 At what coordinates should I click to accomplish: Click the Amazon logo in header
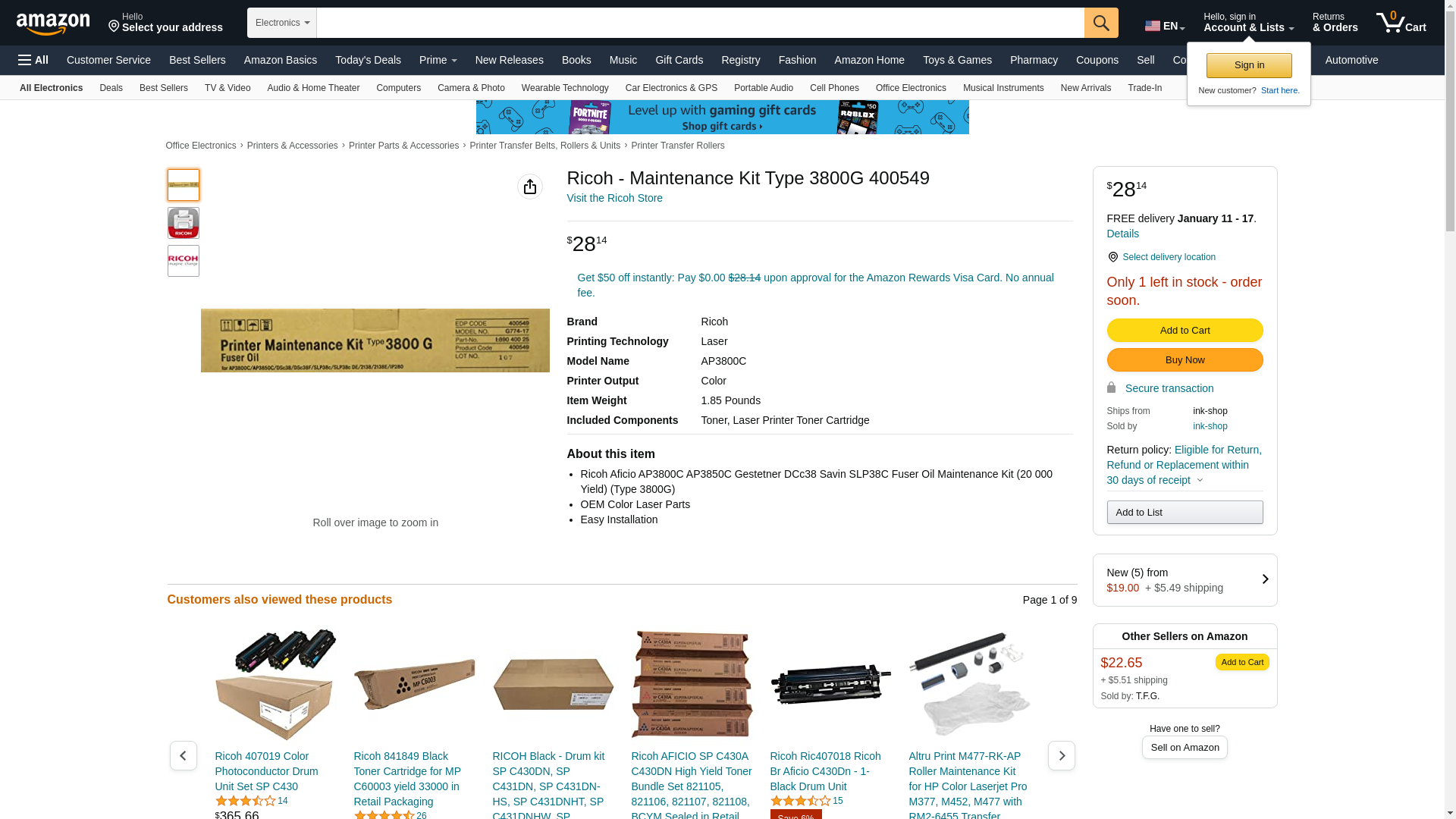click(x=53, y=24)
